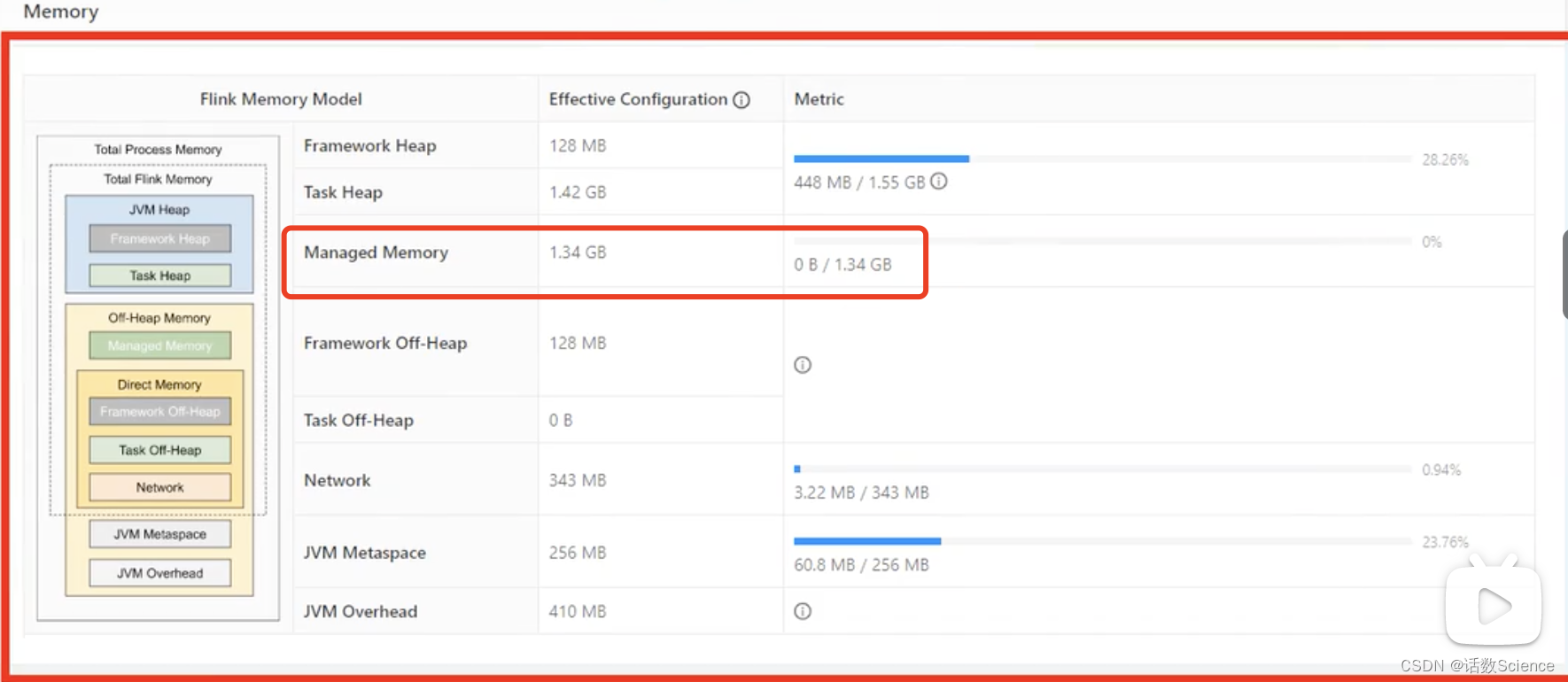Click the 448 MB / 1.55 GB metric
This screenshot has width=1568, height=682.
click(859, 182)
